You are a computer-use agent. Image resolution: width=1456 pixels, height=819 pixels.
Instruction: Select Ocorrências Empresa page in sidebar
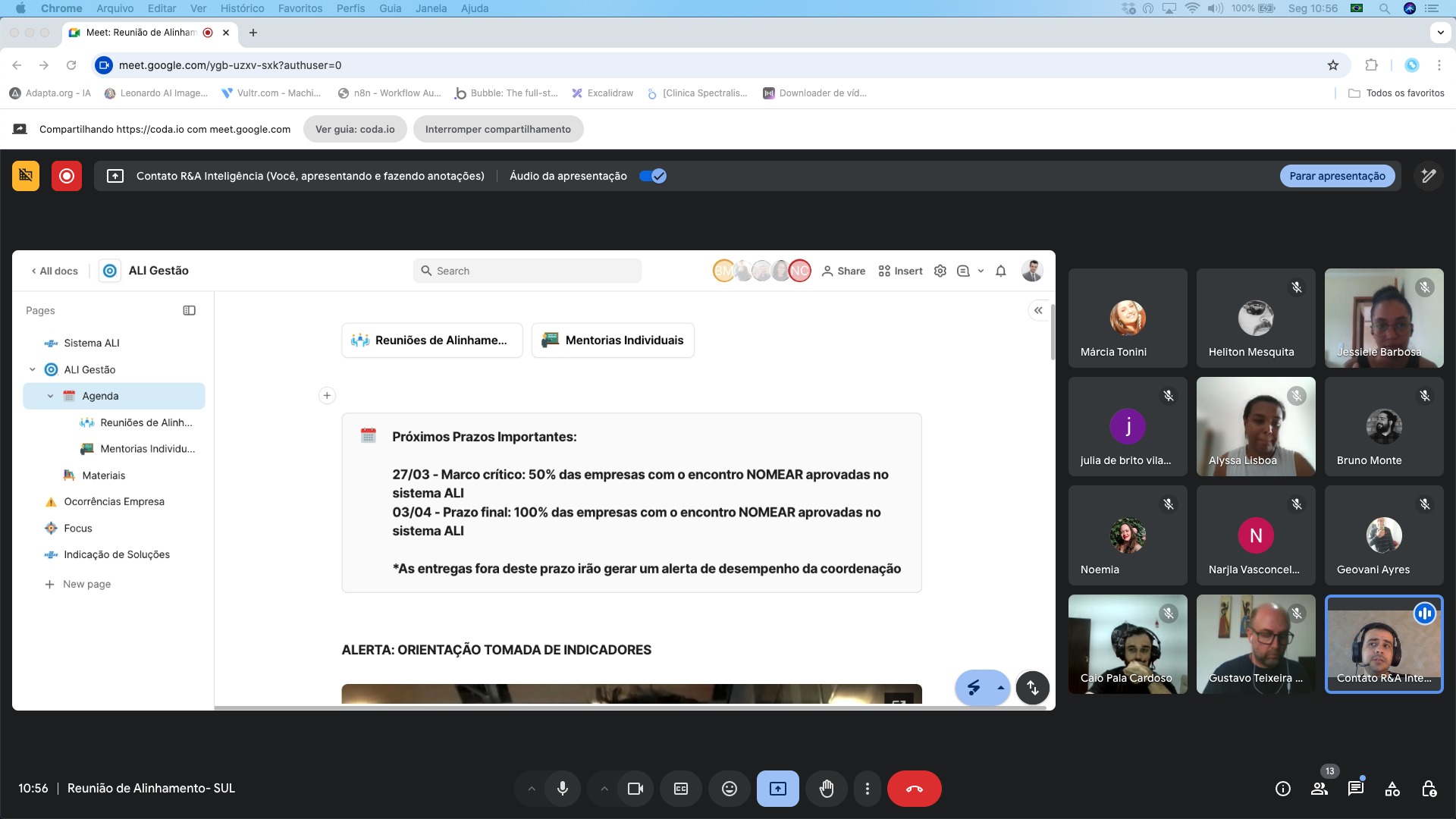114,501
